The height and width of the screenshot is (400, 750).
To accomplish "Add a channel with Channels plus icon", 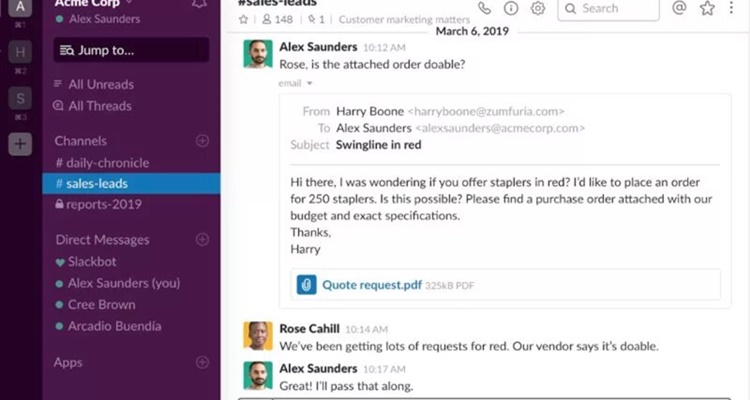I will pos(202,141).
